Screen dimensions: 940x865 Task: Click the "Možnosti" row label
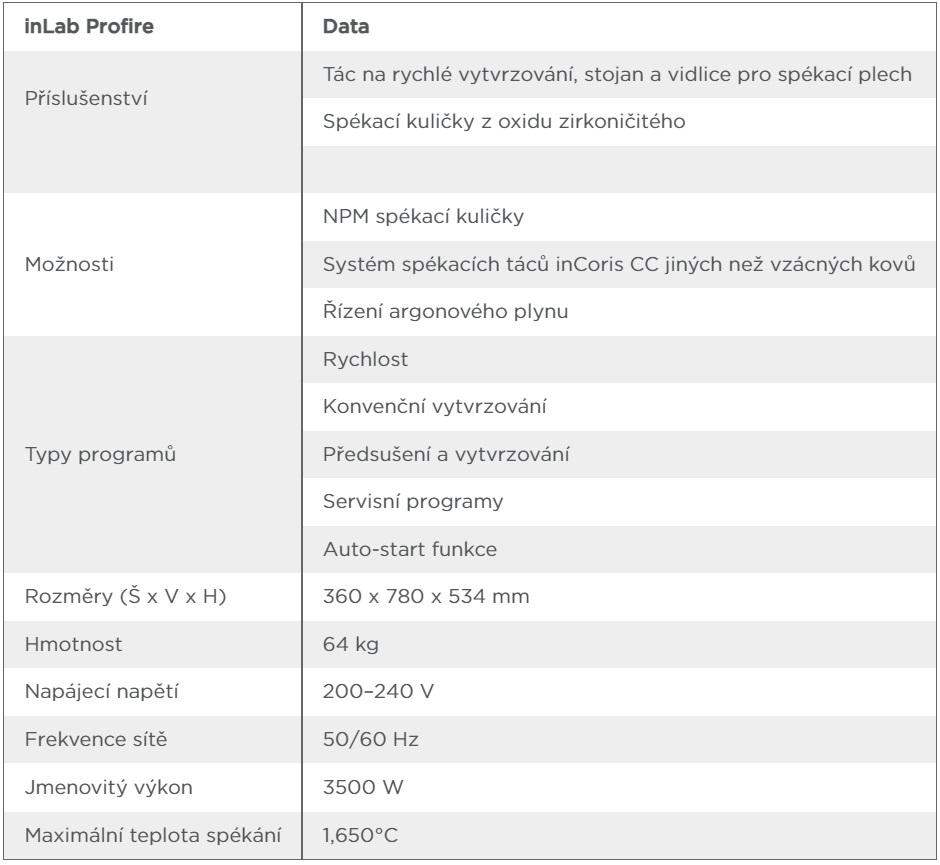(x=66, y=264)
